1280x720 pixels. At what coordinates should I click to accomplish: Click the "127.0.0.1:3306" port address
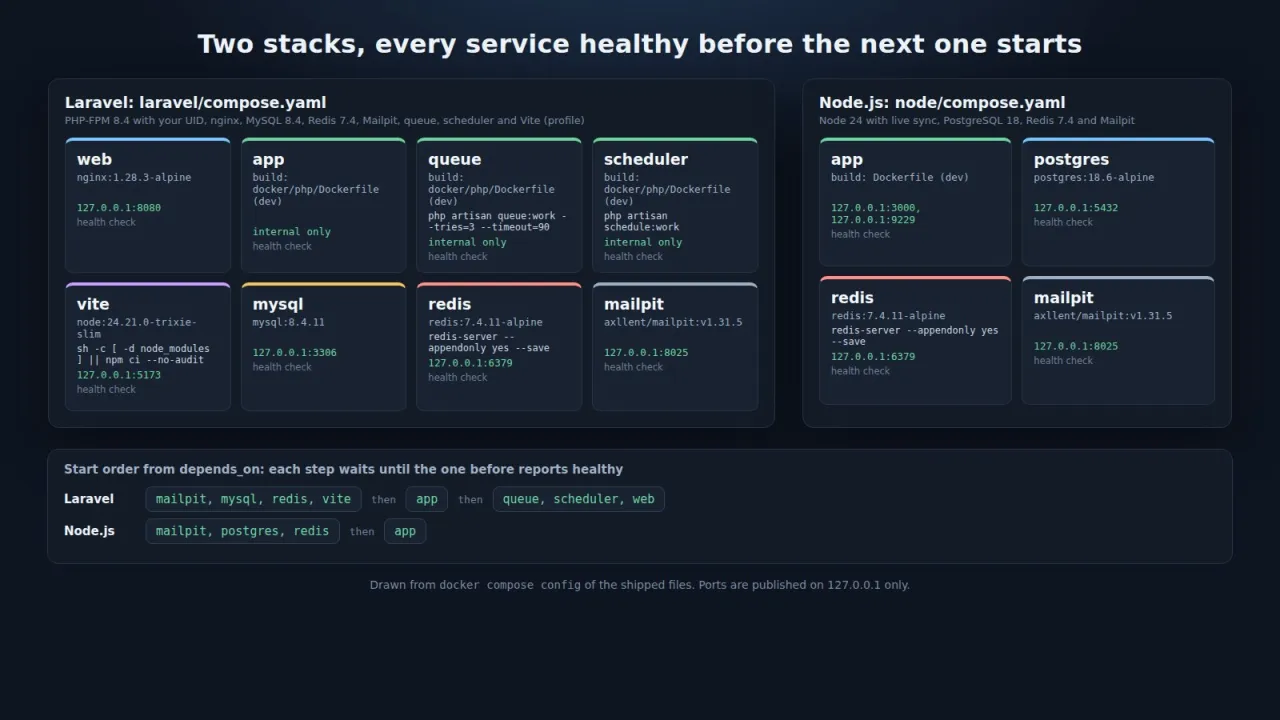pyautogui.click(x=295, y=353)
